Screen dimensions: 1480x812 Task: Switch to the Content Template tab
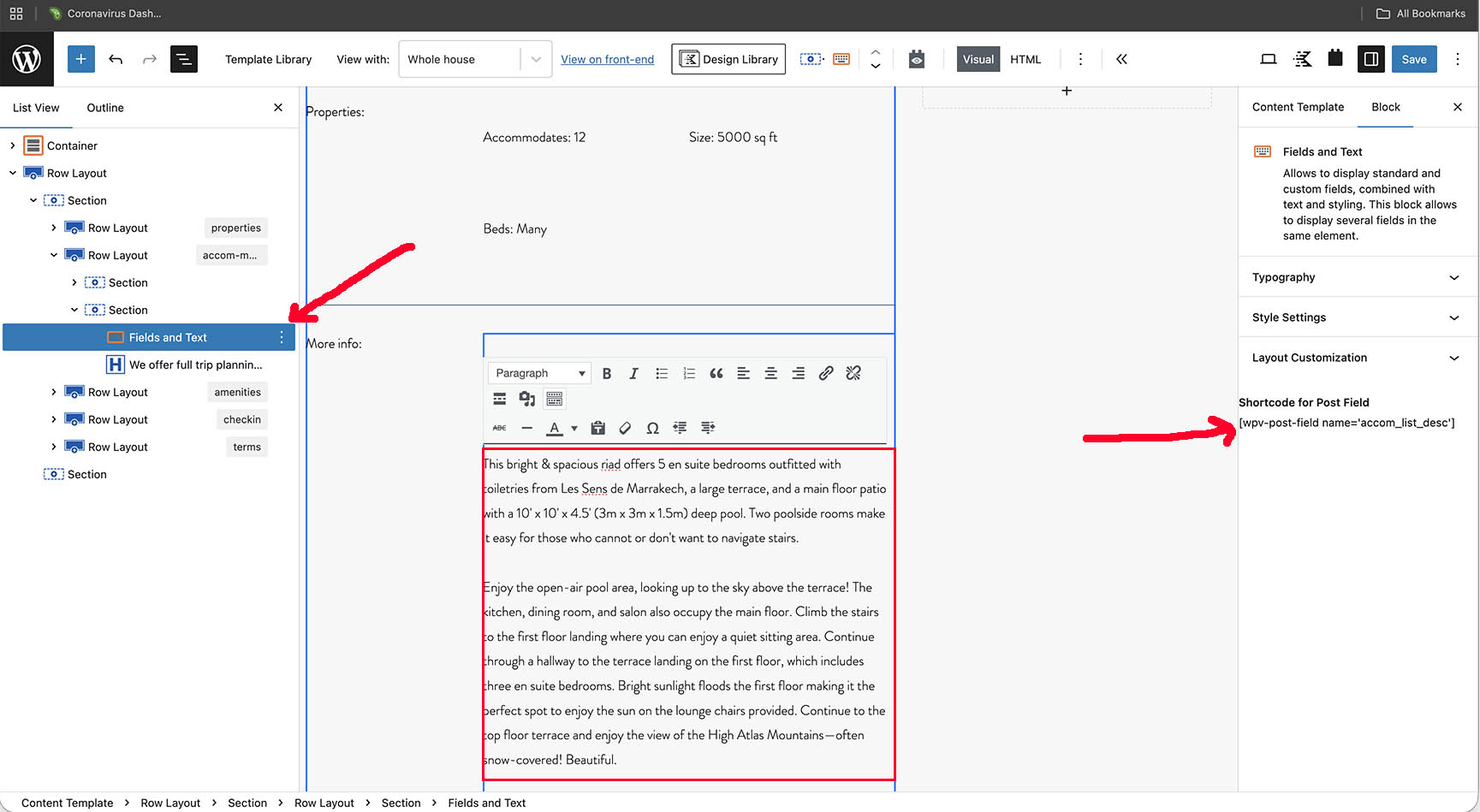pos(1298,107)
